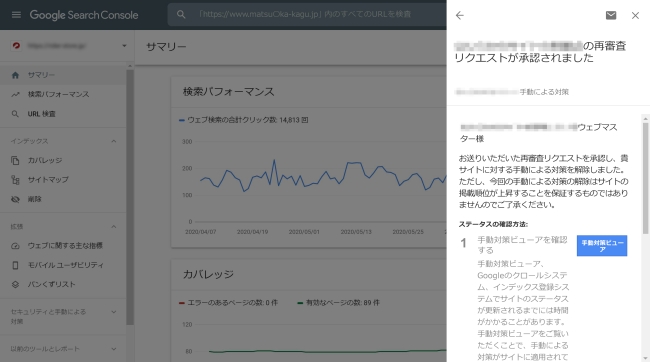Open ウェブに関する主な指標 in the sidebar
Viewport: 650px width, 362px height.
(63, 245)
